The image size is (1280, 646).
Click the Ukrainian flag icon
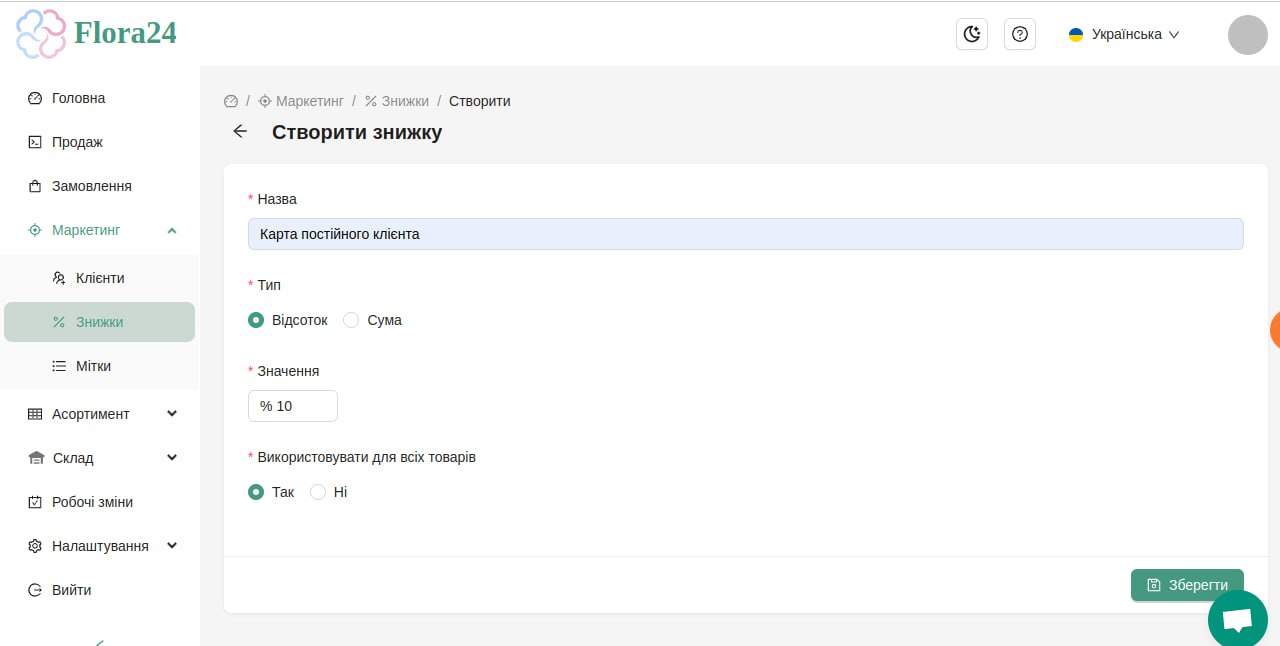point(1076,34)
